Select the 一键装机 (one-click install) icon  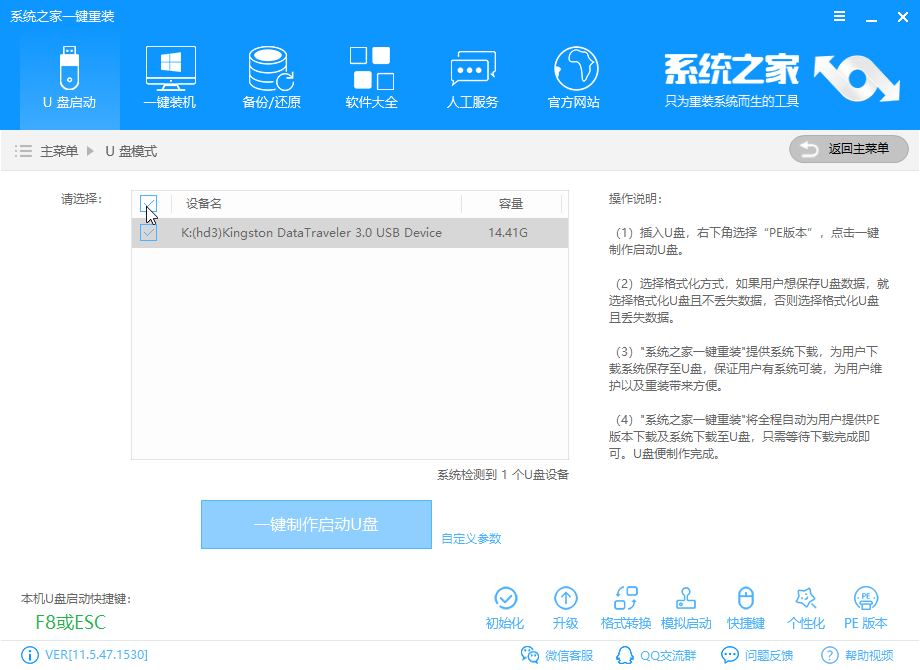click(x=169, y=75)
